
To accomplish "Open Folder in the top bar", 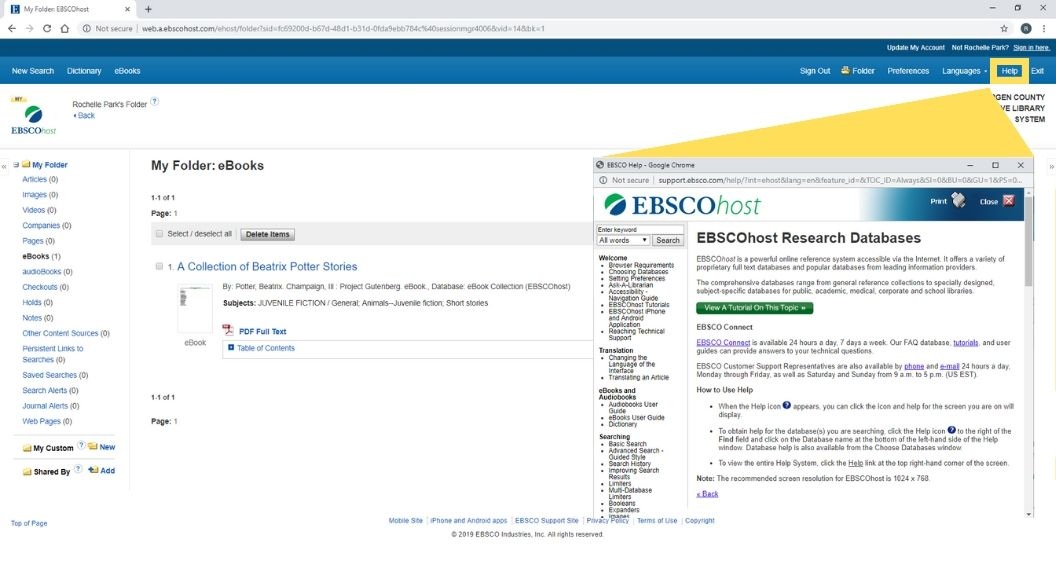I will (857, 71).
